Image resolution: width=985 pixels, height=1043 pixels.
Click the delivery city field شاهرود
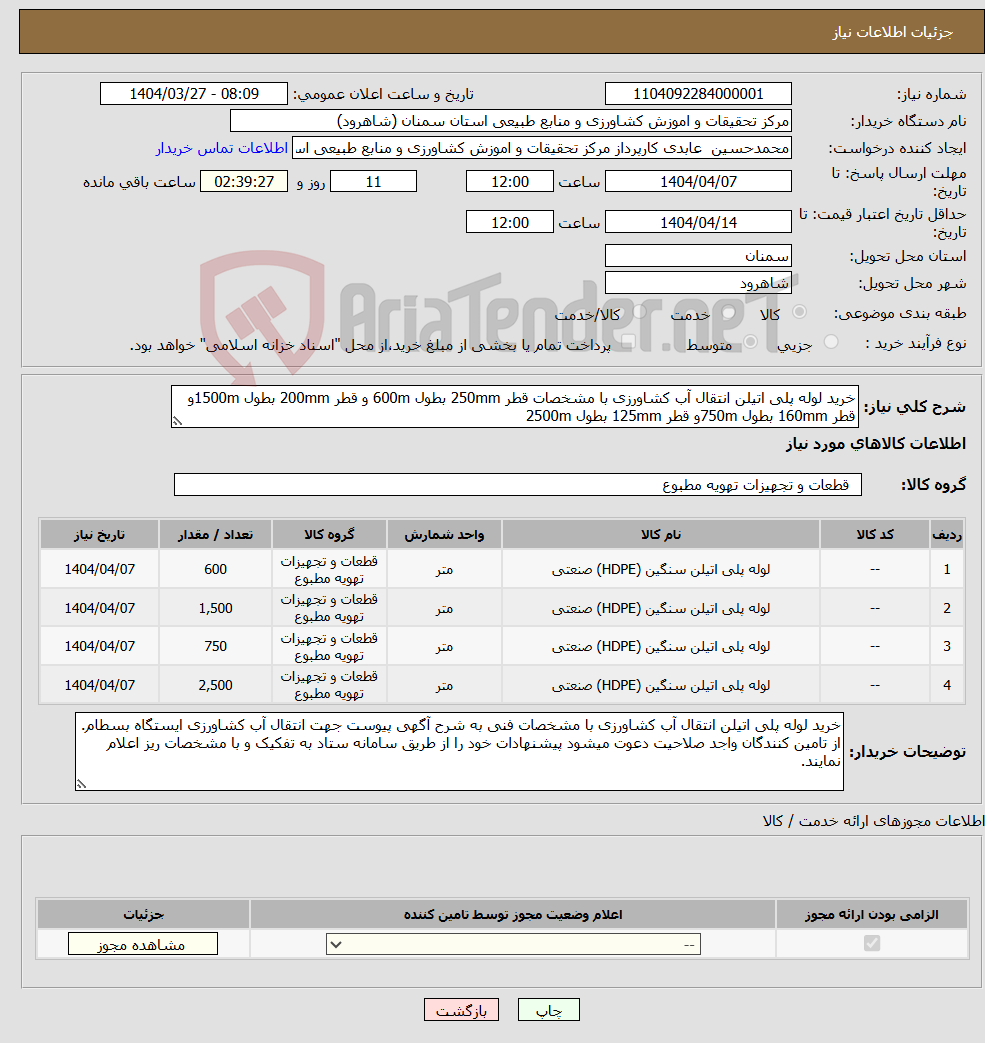click(x=698, y=283)
